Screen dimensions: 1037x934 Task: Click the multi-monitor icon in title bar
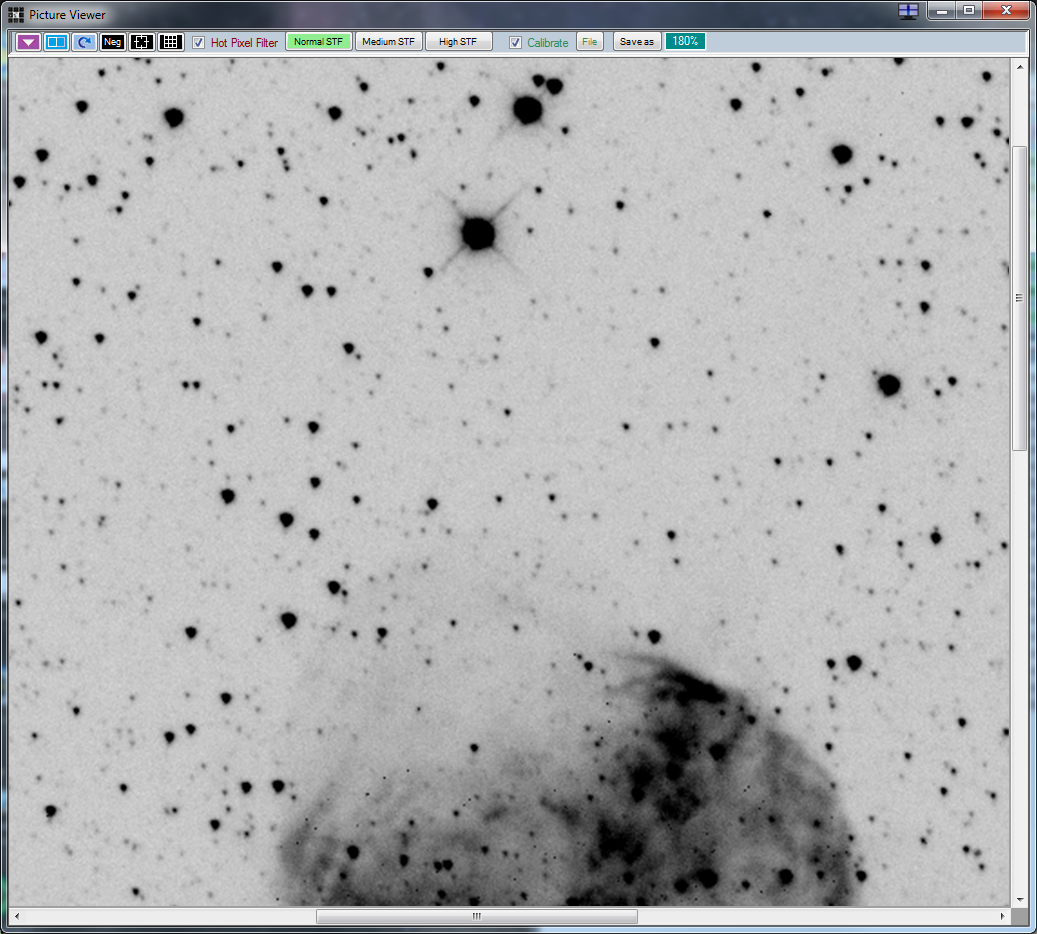908,11
